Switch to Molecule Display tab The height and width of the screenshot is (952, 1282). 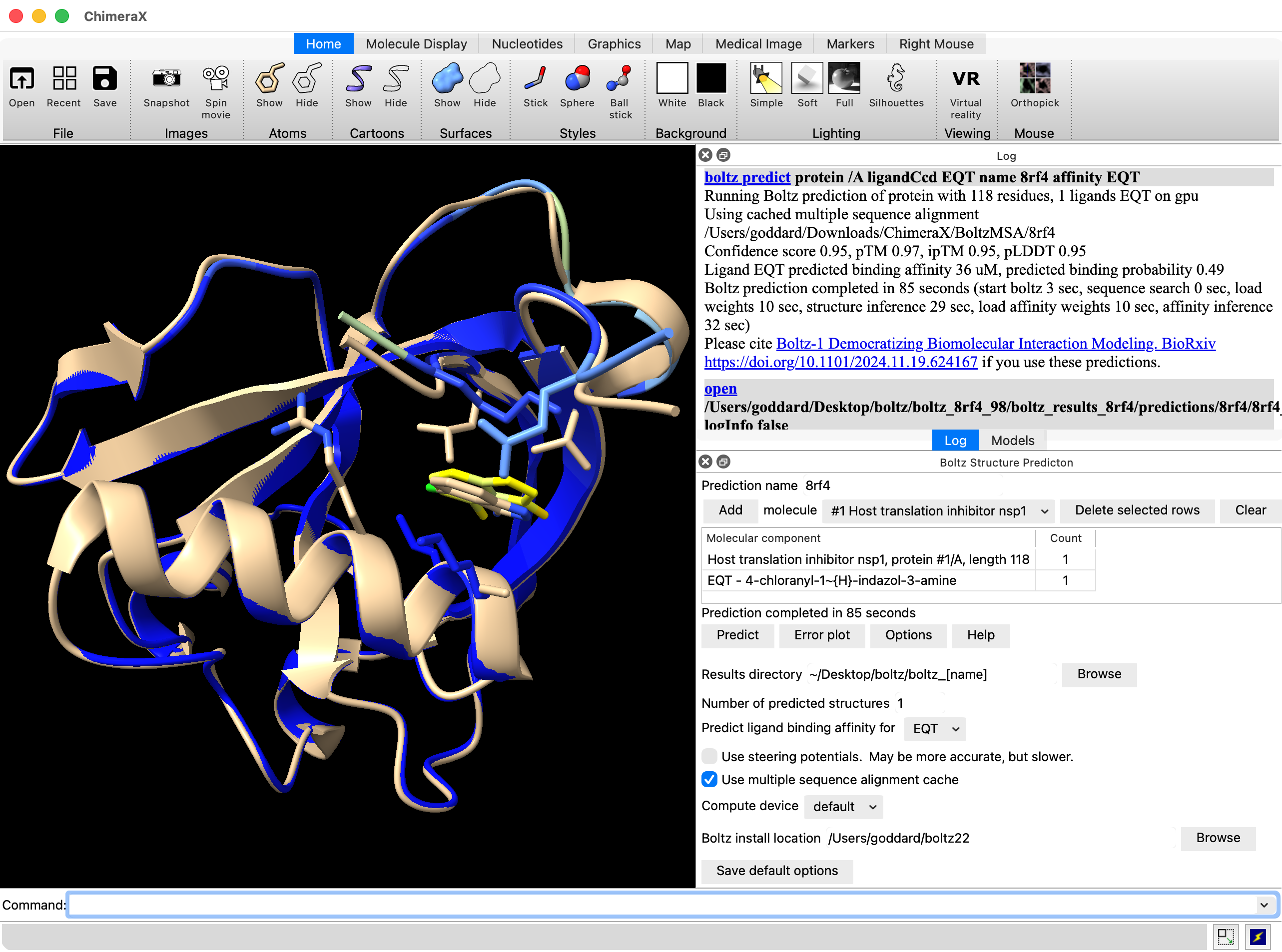click(x=416, y=44)
